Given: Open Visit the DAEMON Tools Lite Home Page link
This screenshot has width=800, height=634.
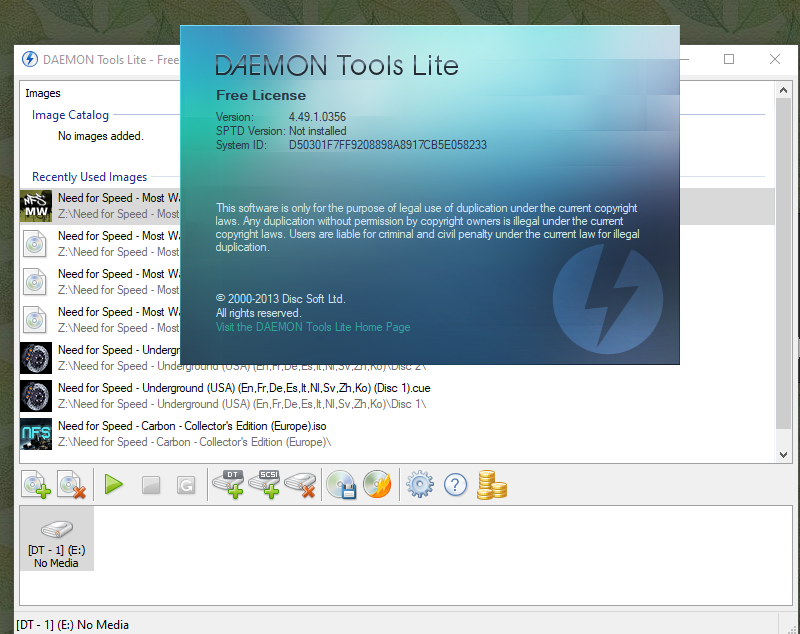Looking at the screenshot, I should [x=313, y=327].
